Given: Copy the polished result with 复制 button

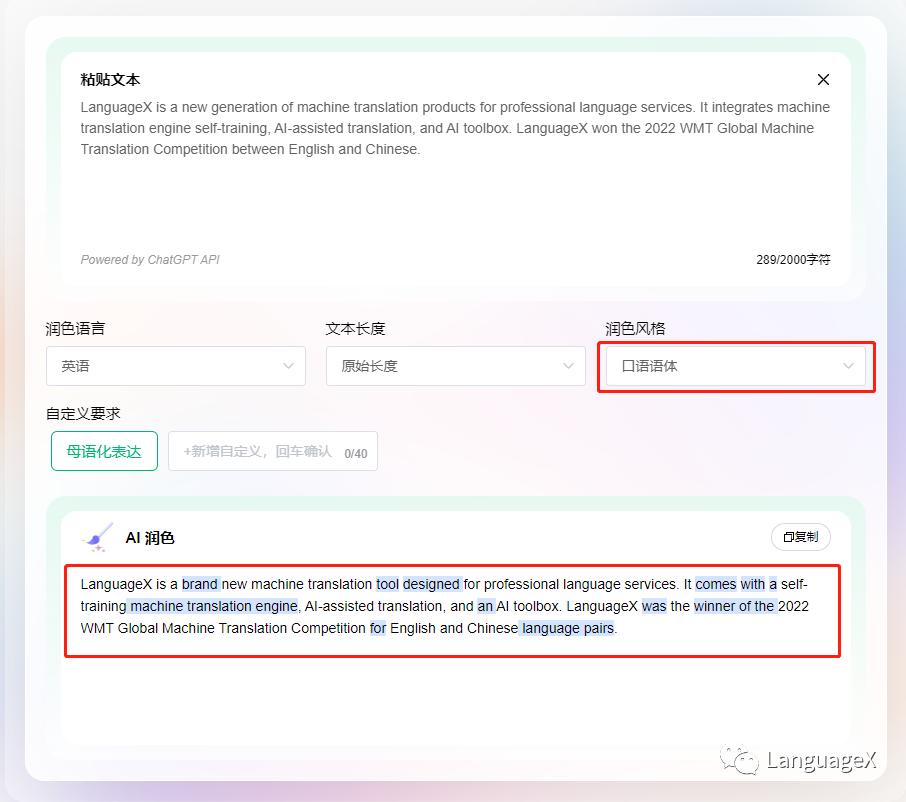Looking at the screenshot, I should pos(801,537).
